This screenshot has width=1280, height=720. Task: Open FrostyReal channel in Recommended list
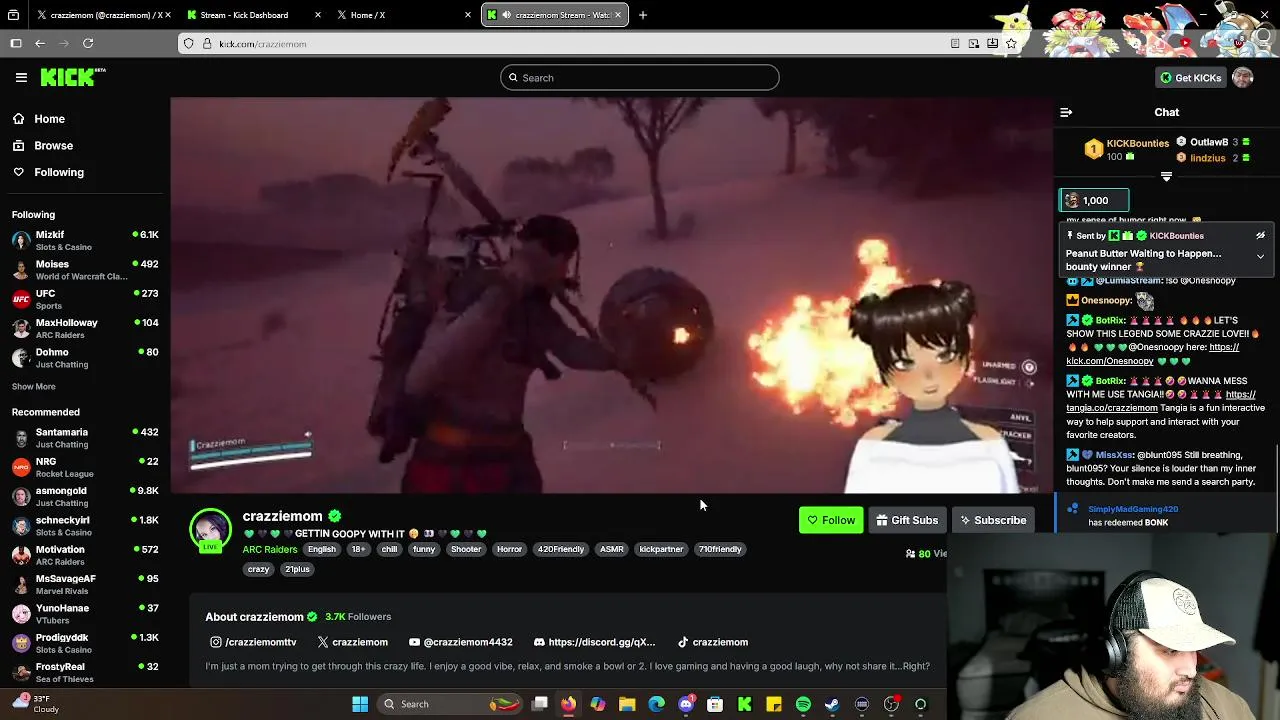pos(85,672)
